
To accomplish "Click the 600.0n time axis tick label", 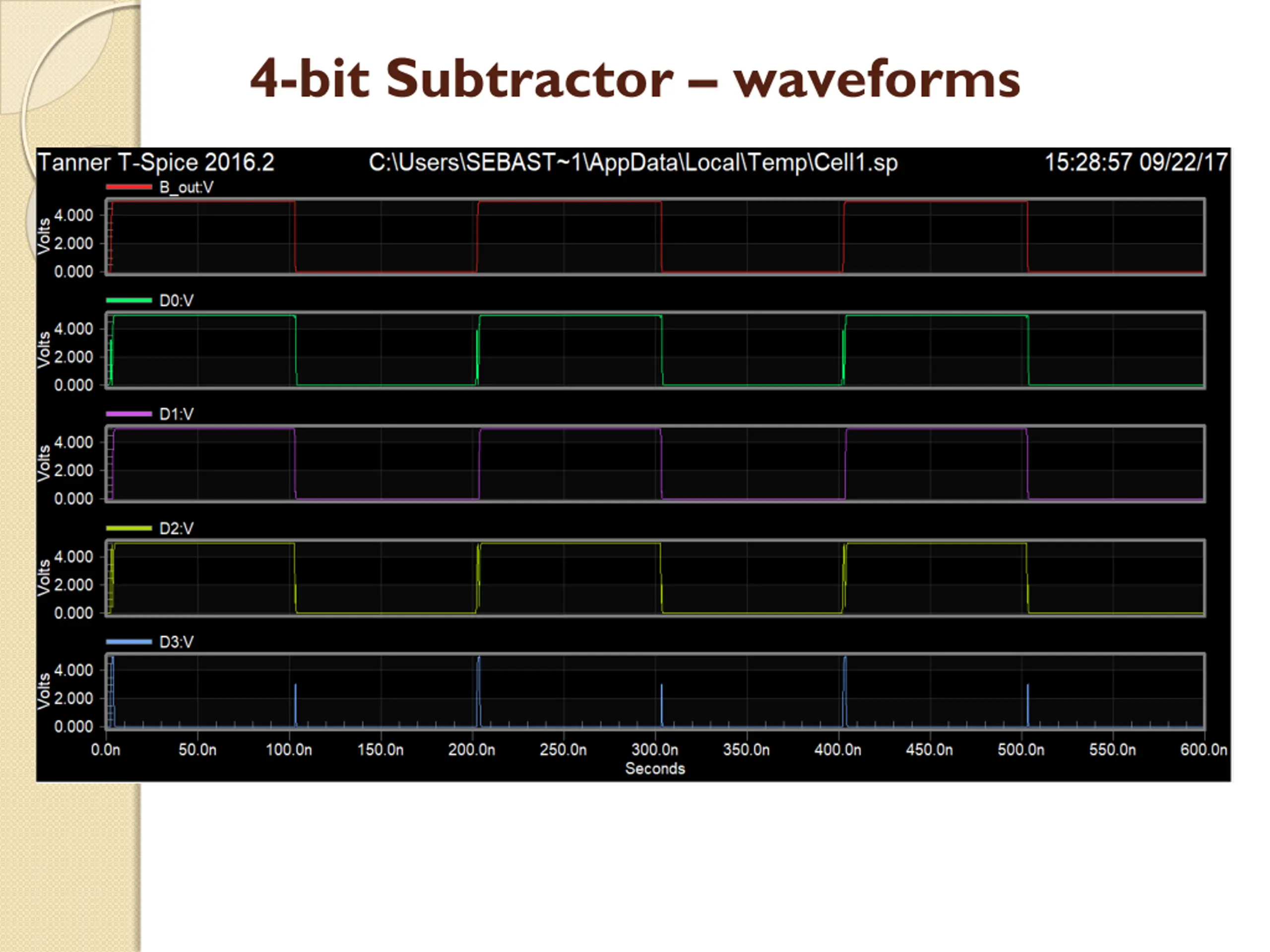I will (x=1204, y=750).
